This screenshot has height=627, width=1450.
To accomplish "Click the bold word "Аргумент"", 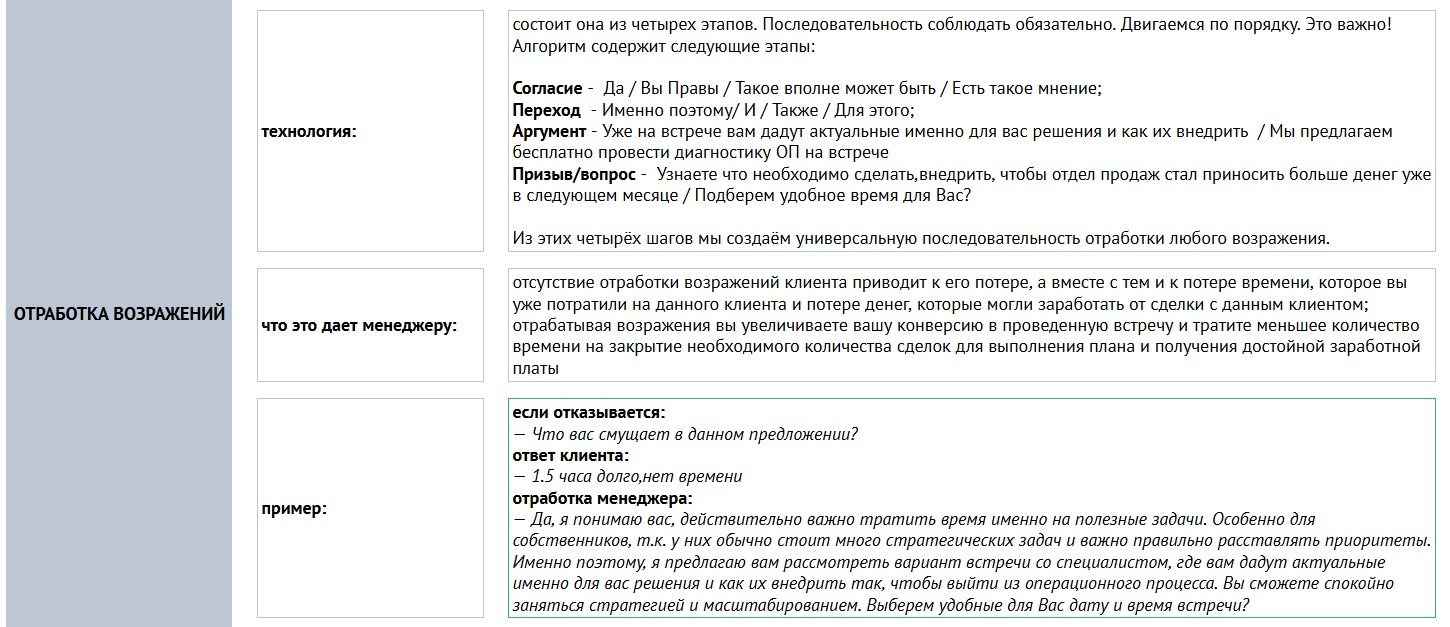I will point(549,132).
